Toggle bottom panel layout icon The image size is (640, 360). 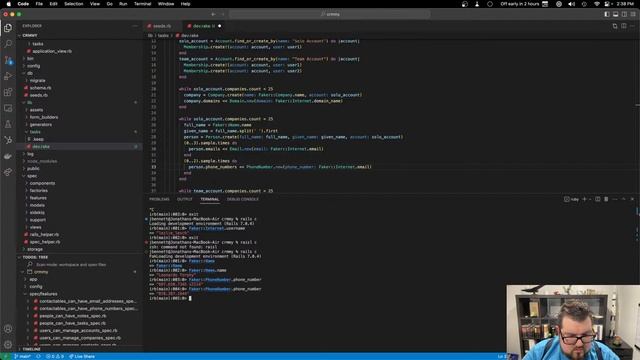[616, 14]
